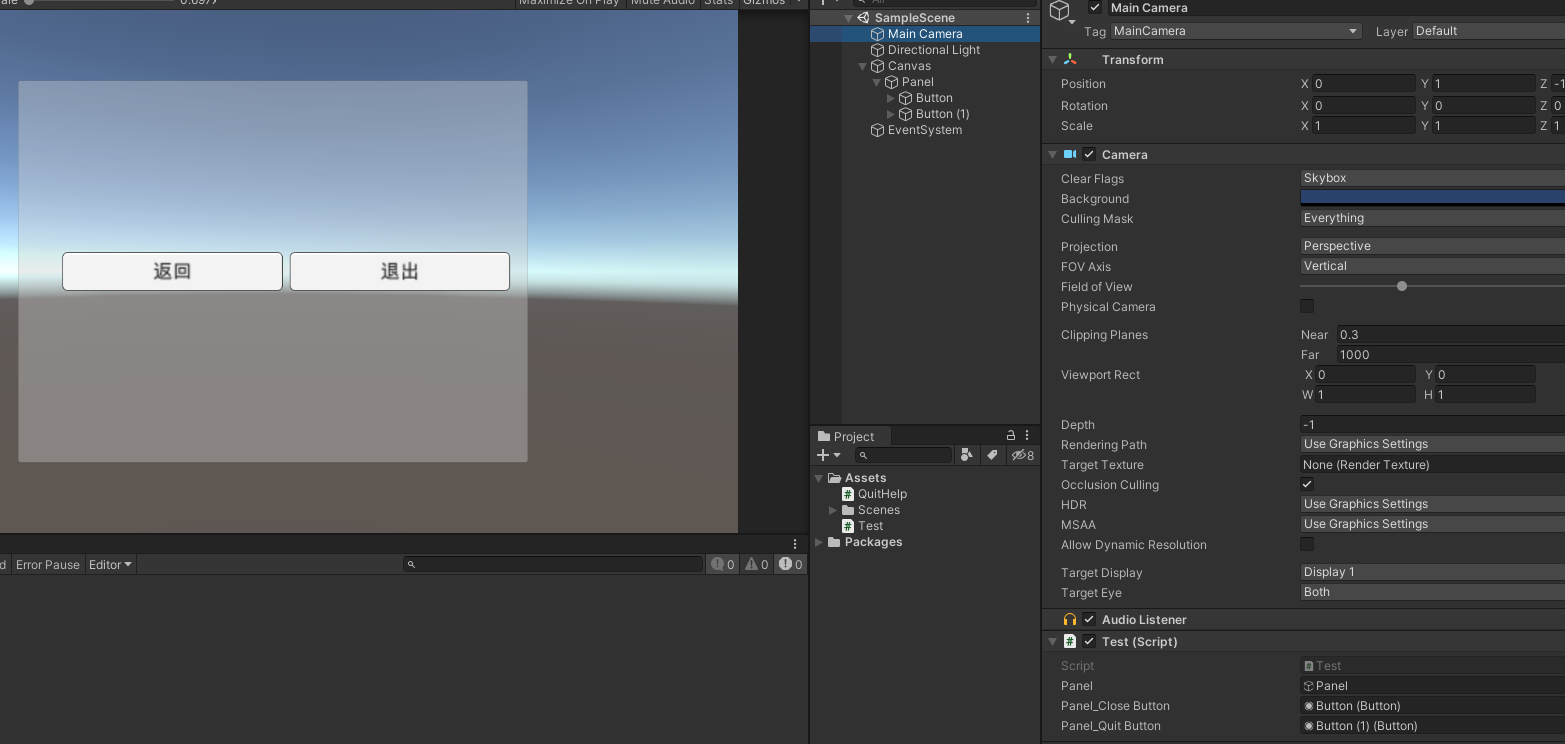
Task: Click Search by Type icon in Project
Action: coord(966,455)
